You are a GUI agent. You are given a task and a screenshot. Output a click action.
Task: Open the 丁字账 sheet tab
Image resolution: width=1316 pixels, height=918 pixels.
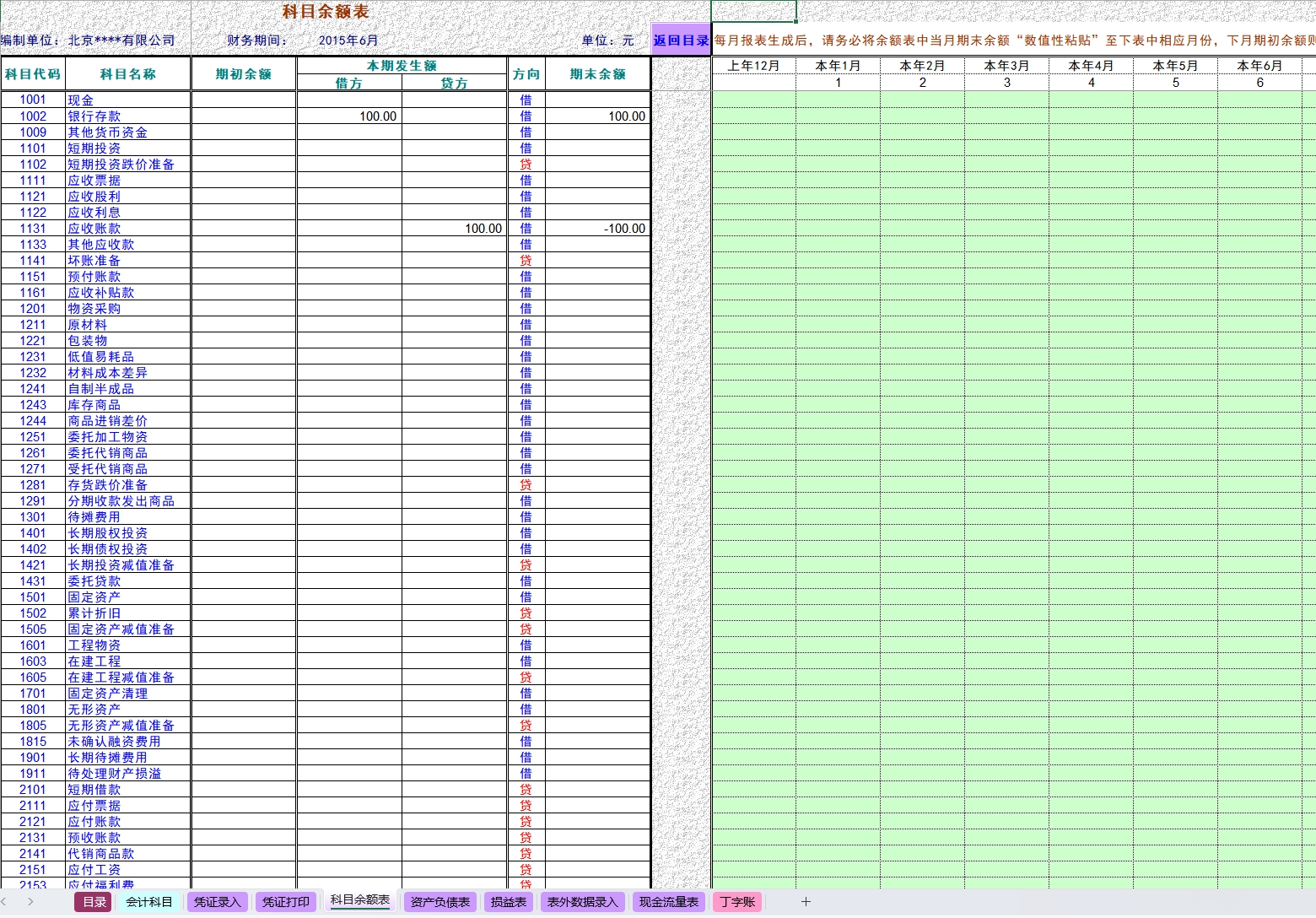coord(737,902)
